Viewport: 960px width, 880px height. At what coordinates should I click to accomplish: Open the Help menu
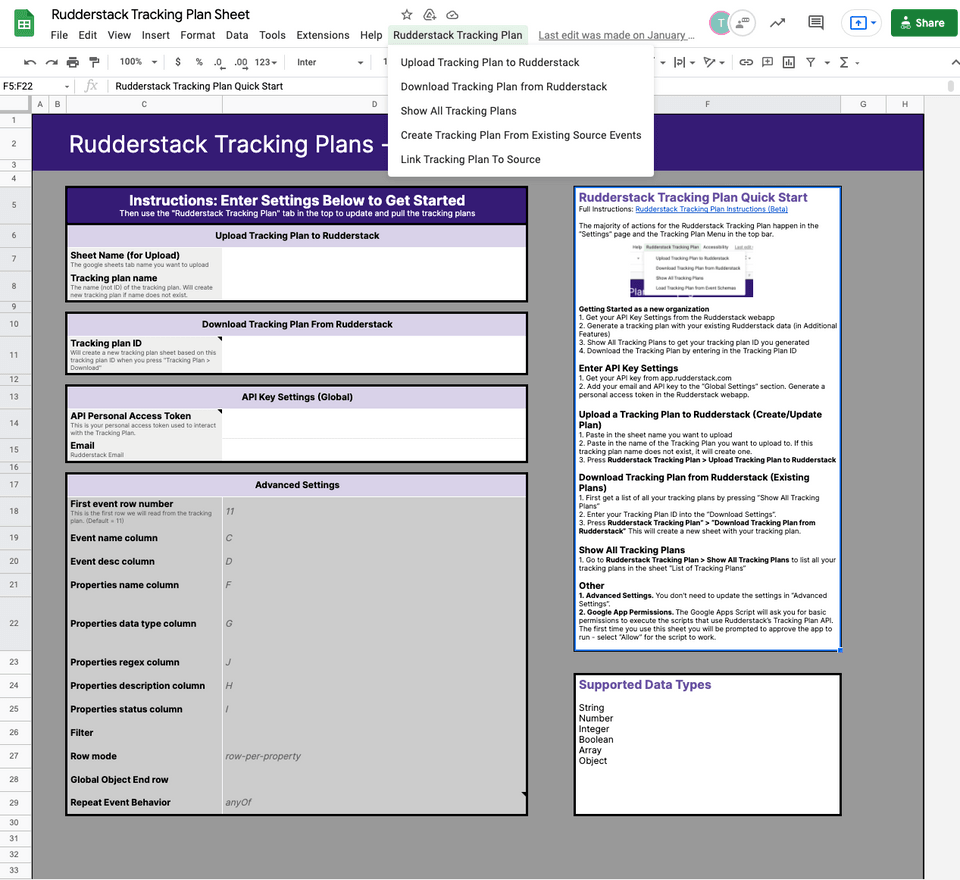(371, 35)
